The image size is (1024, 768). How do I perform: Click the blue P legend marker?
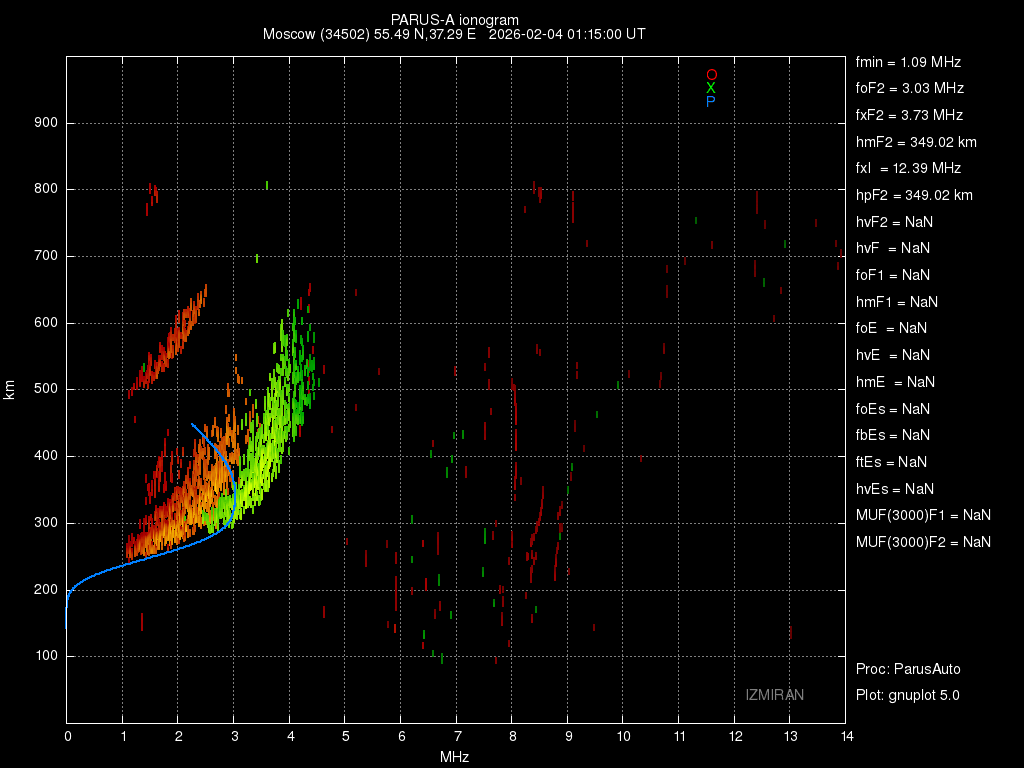pos(711,101)
